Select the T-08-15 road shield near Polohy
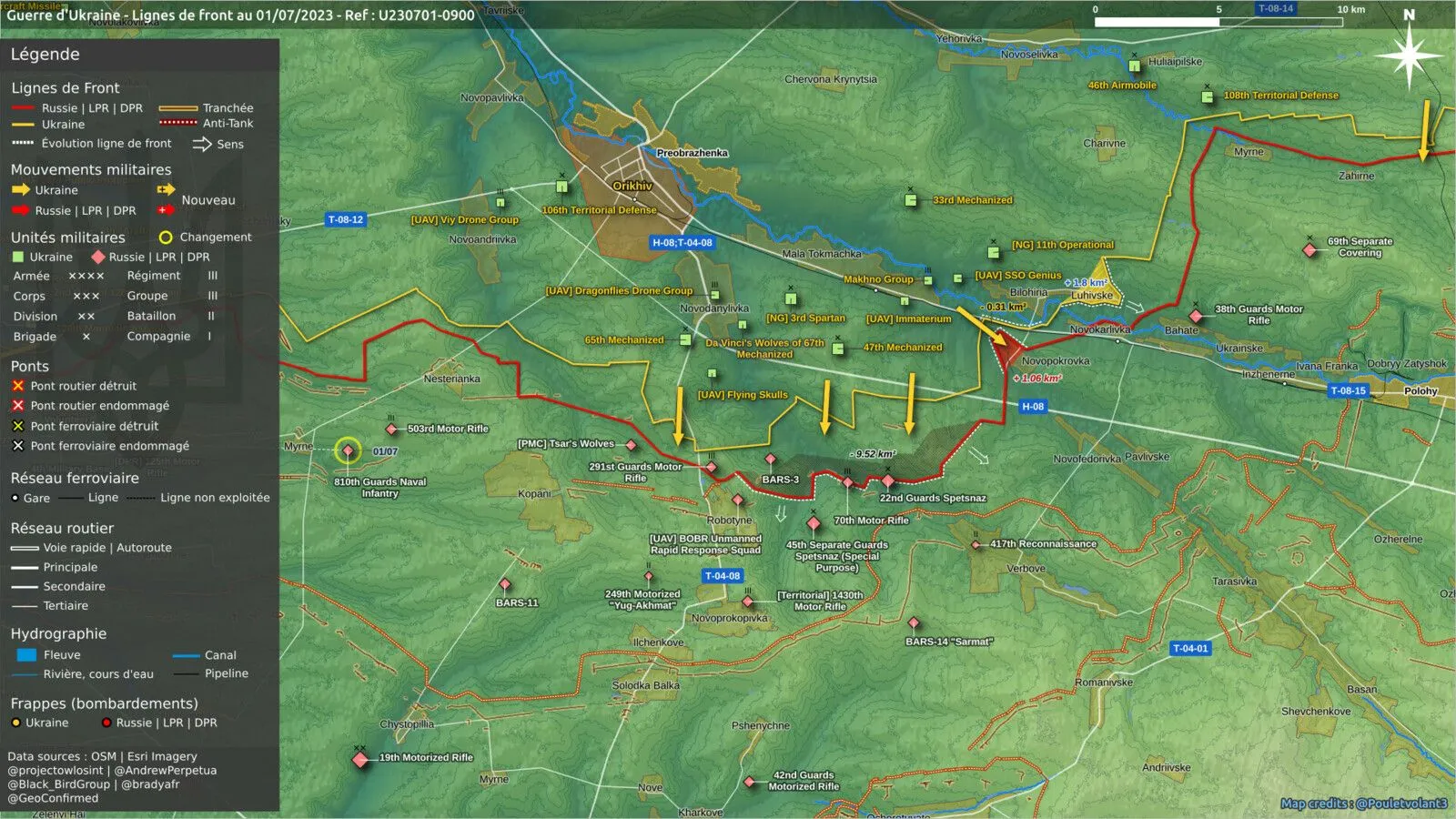Viewport: 1456px width, 819px height. (1349, 390)
